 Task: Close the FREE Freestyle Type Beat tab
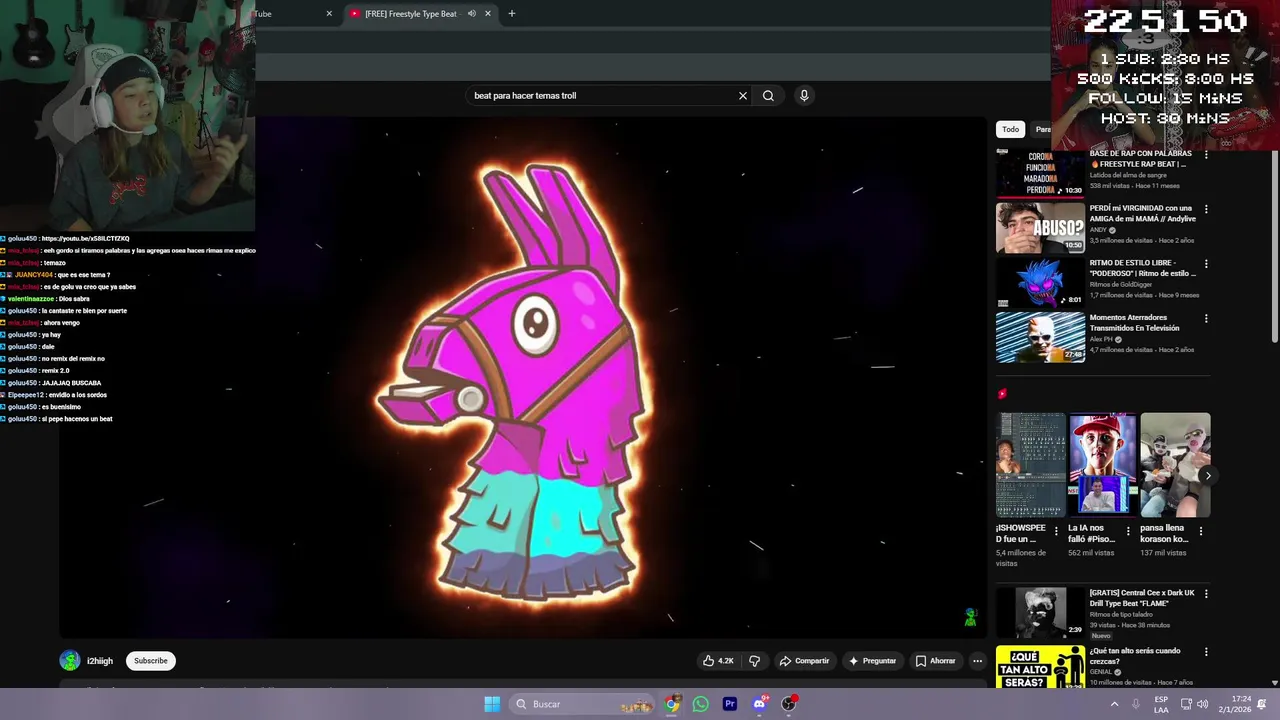tap(488, 14)
